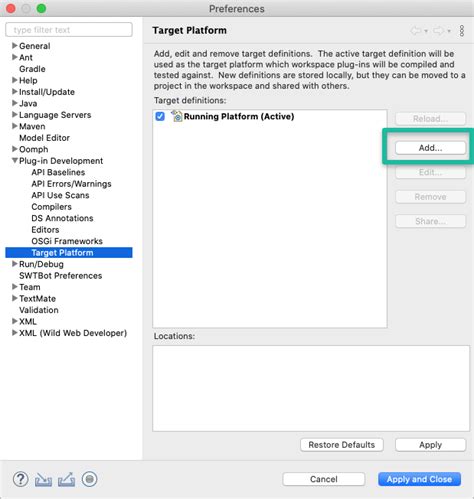Uncheck the Running Platform (Active) checkbox
The height and width of the screenshot is (499, 474).
point(160,116)
